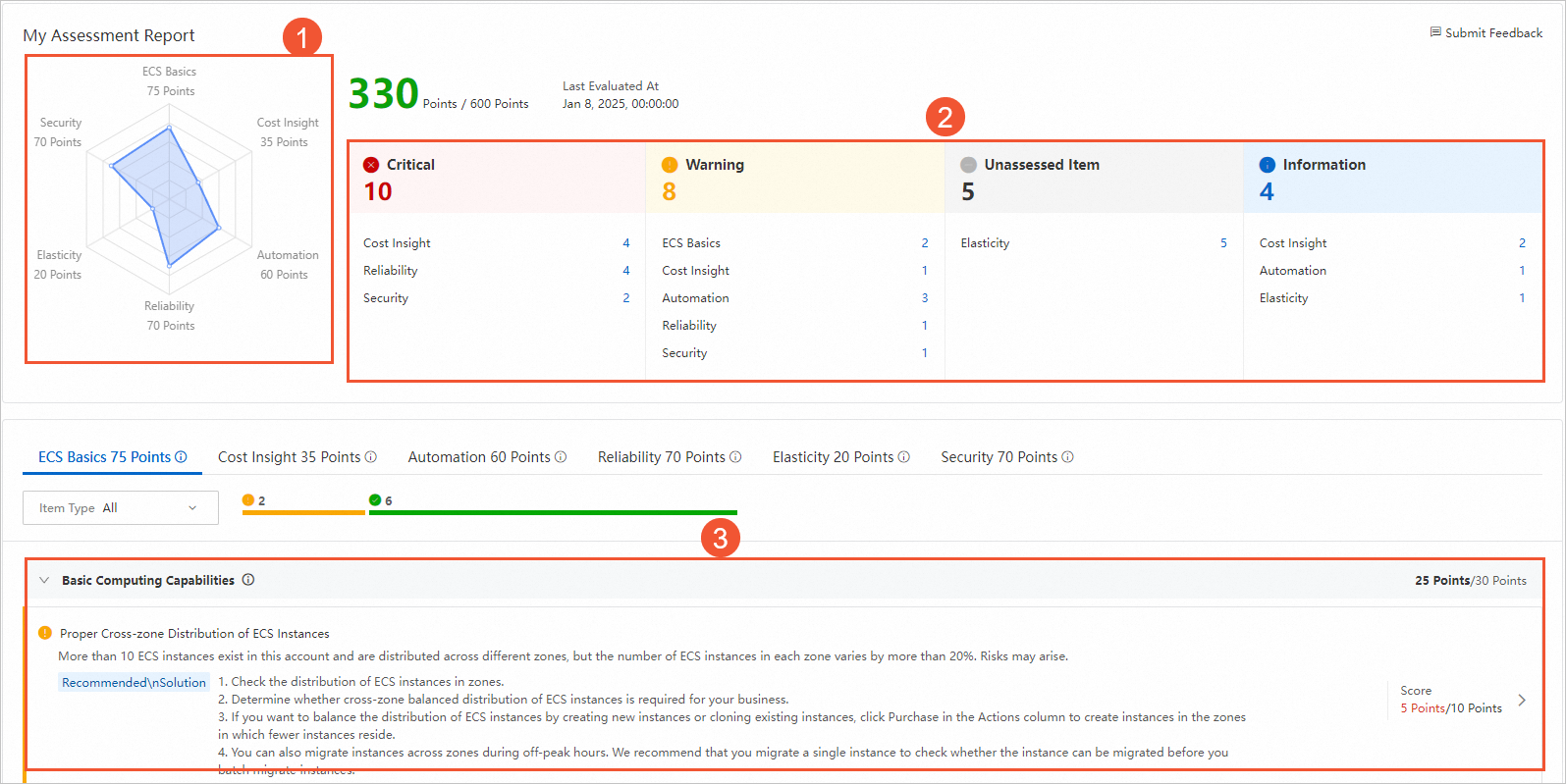The image size is (1566, 784).
Task: Click the info icon beside ECS Basics 75 Points
Action: (x=181, y=457)
